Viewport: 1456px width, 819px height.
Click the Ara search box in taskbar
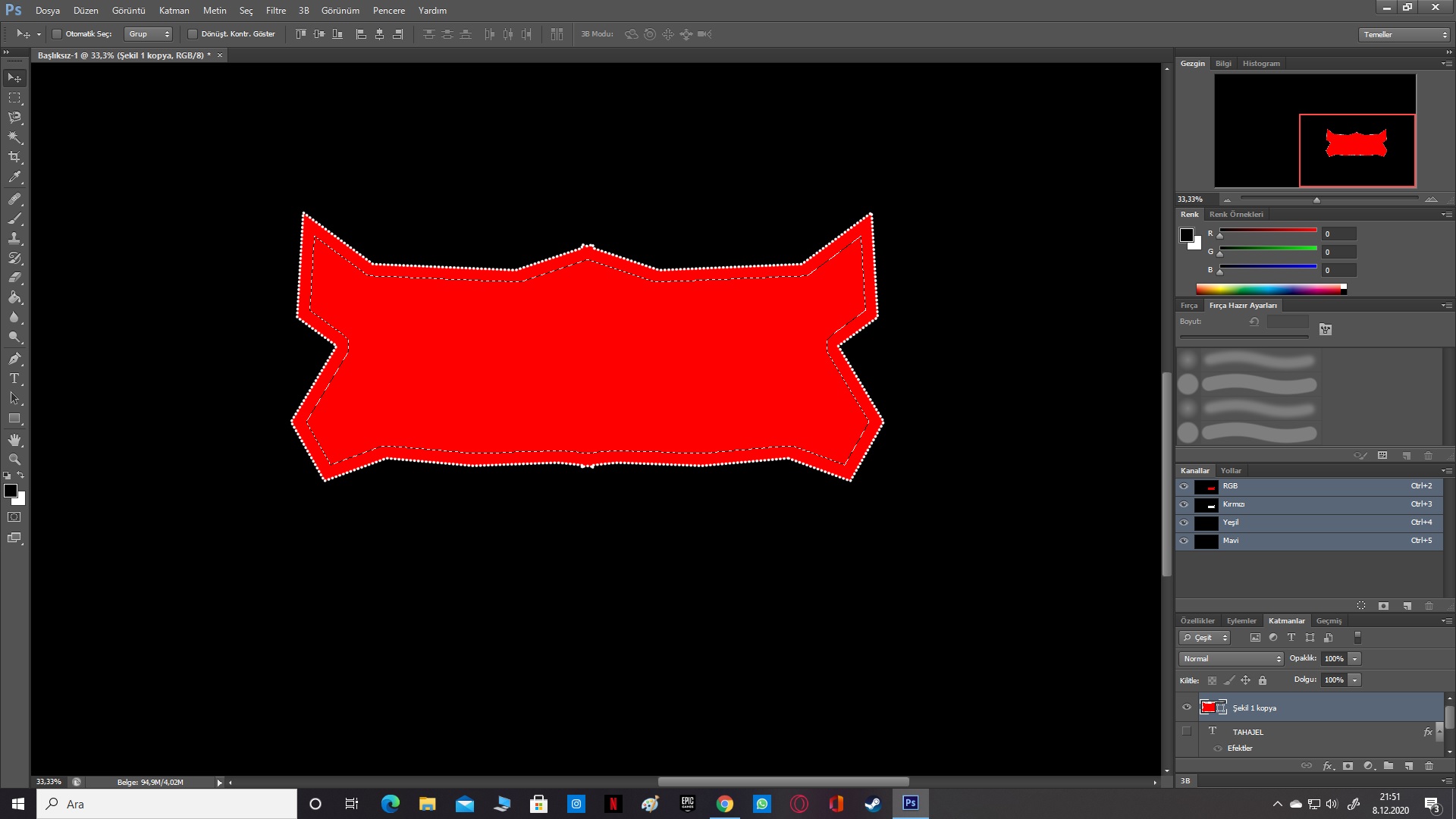(x=167, y=804)
